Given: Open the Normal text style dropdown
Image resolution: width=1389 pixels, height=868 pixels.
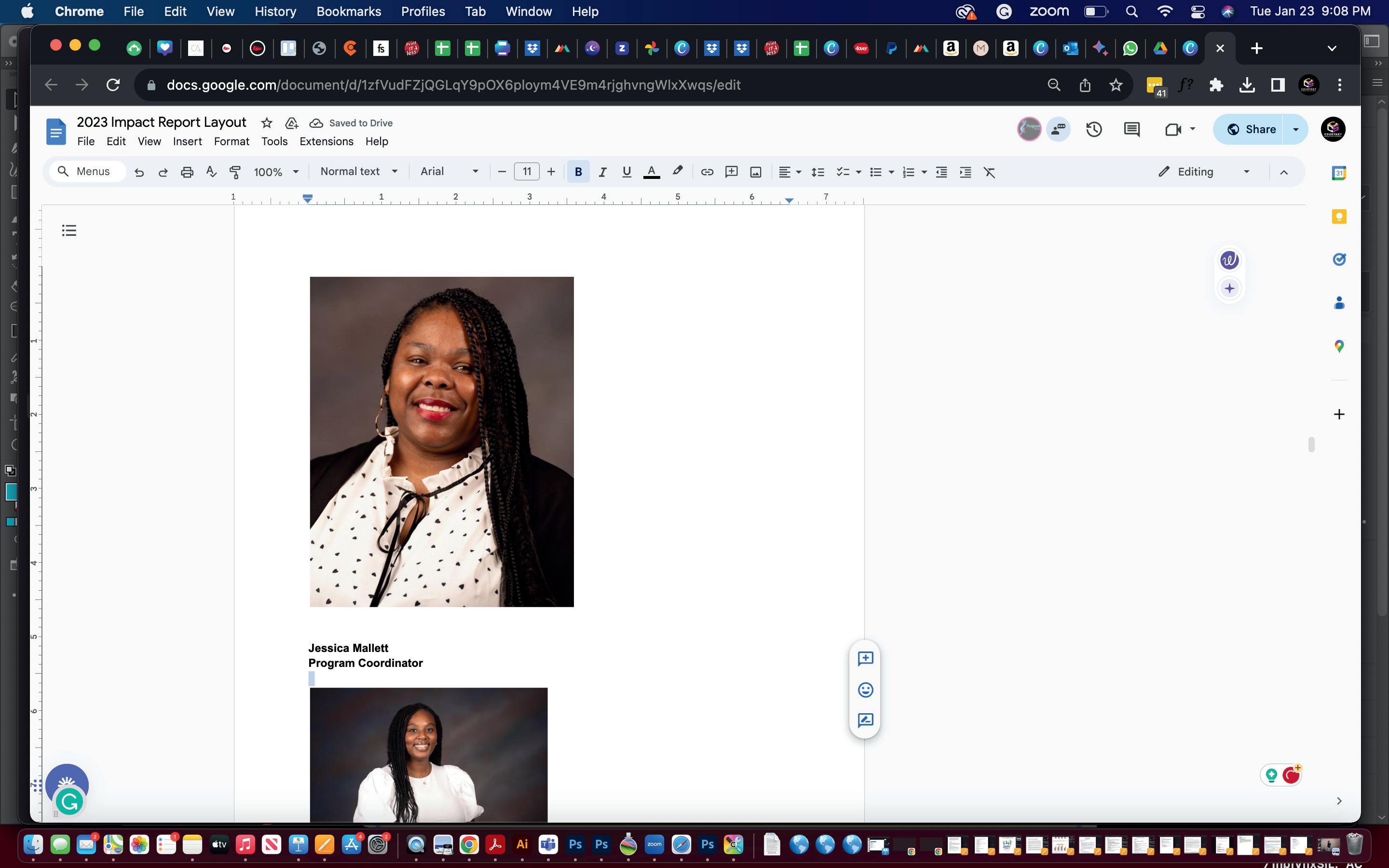Looking at the screenshot, I should pos(359,172).
